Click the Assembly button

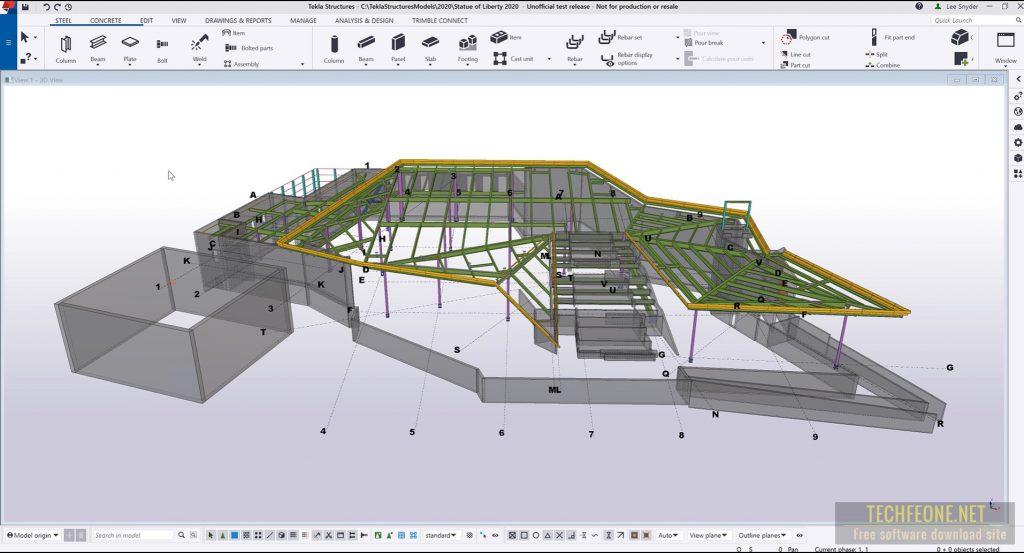tap(242, 64)
